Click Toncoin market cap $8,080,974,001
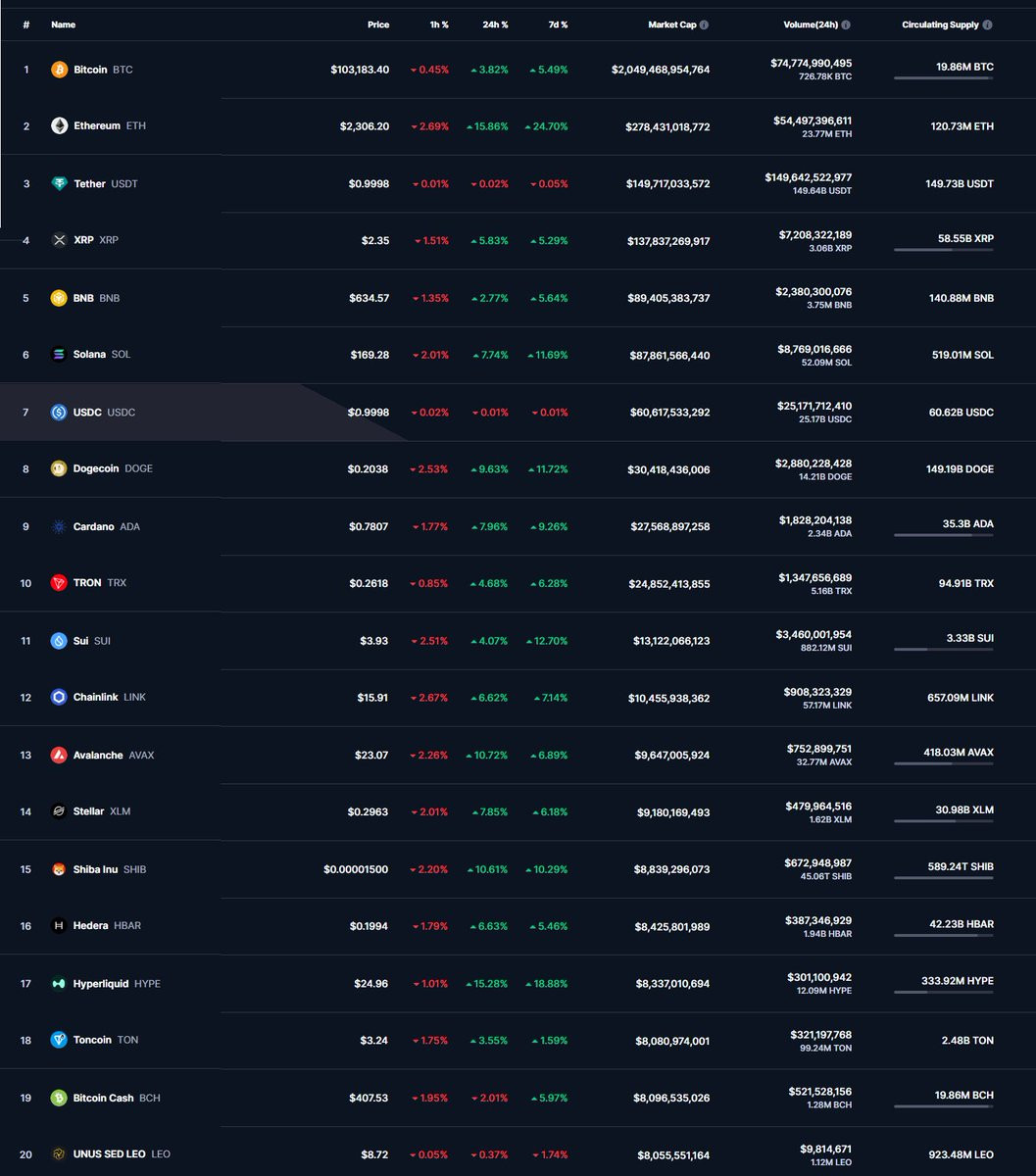This screenshot has width=1036, height=1176. click(671, 1041)
